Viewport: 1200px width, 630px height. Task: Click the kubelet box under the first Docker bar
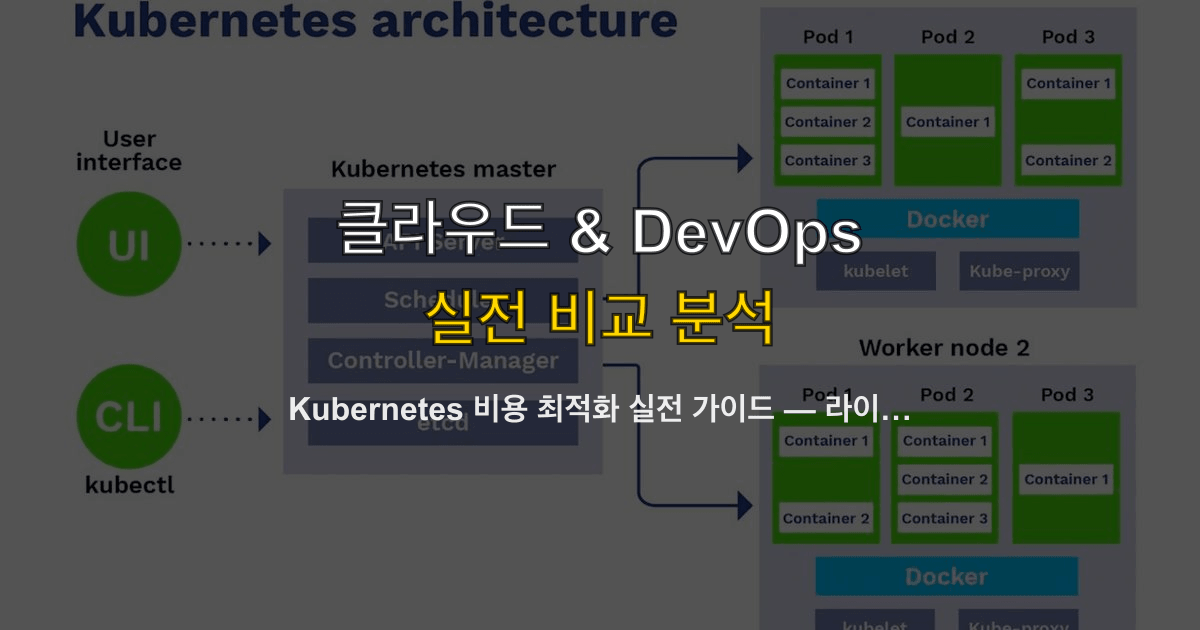[x=875, y=271]
